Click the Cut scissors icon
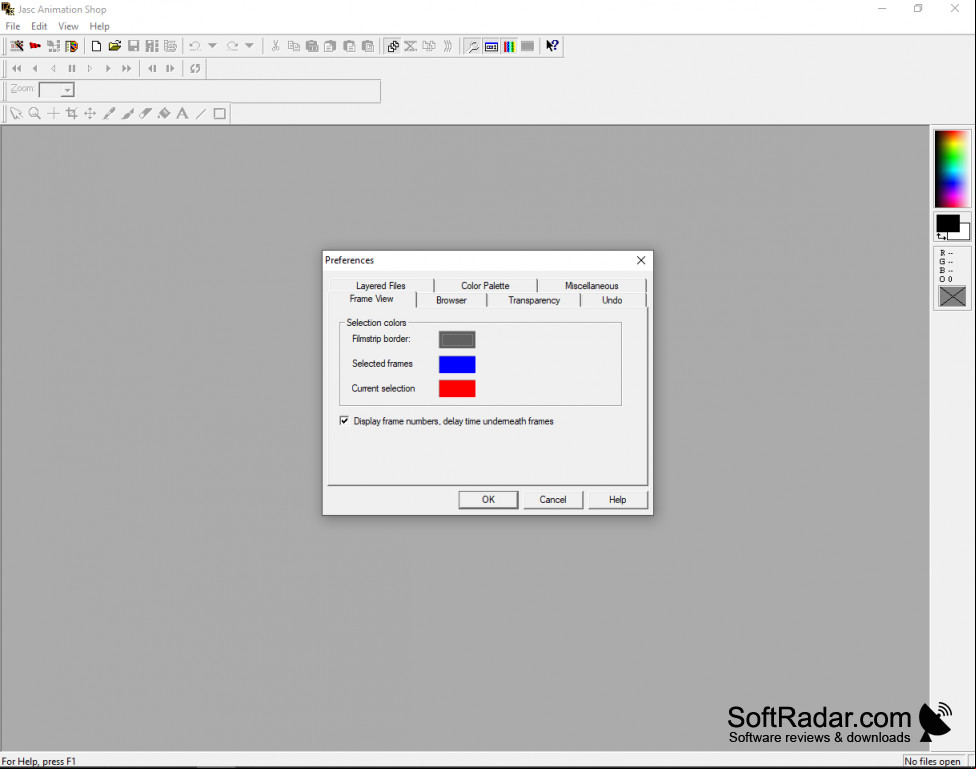The image size is (976, 769). 275,46
